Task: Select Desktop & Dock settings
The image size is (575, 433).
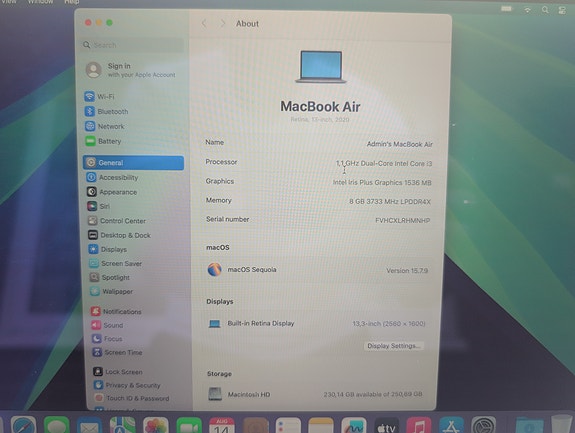Action: click(120, 235)
